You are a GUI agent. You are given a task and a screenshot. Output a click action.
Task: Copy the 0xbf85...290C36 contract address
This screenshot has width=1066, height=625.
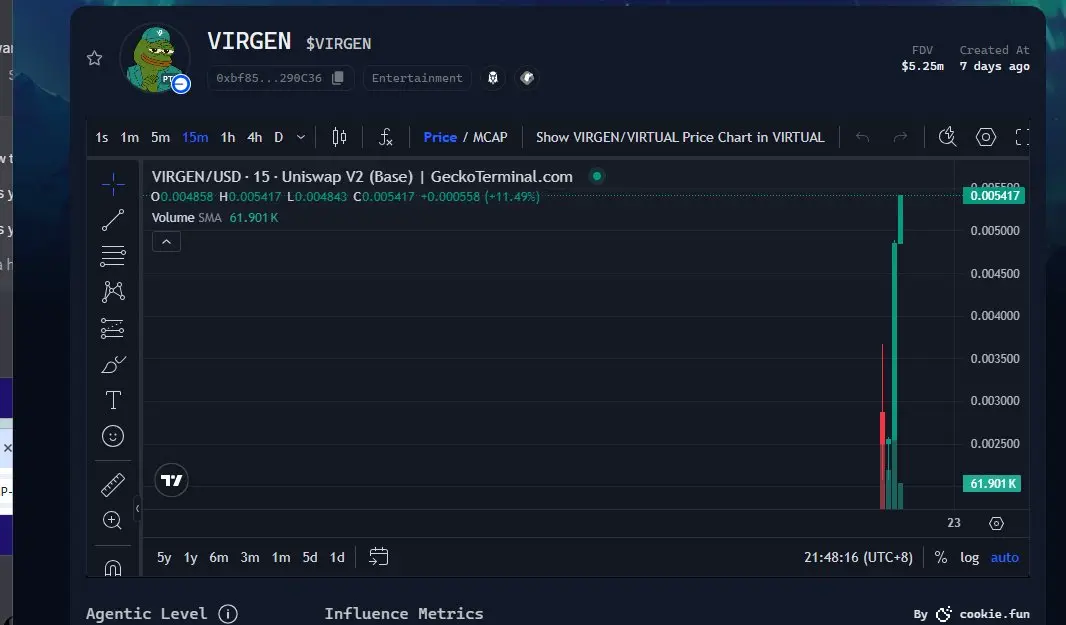click(x=338, y=78)
